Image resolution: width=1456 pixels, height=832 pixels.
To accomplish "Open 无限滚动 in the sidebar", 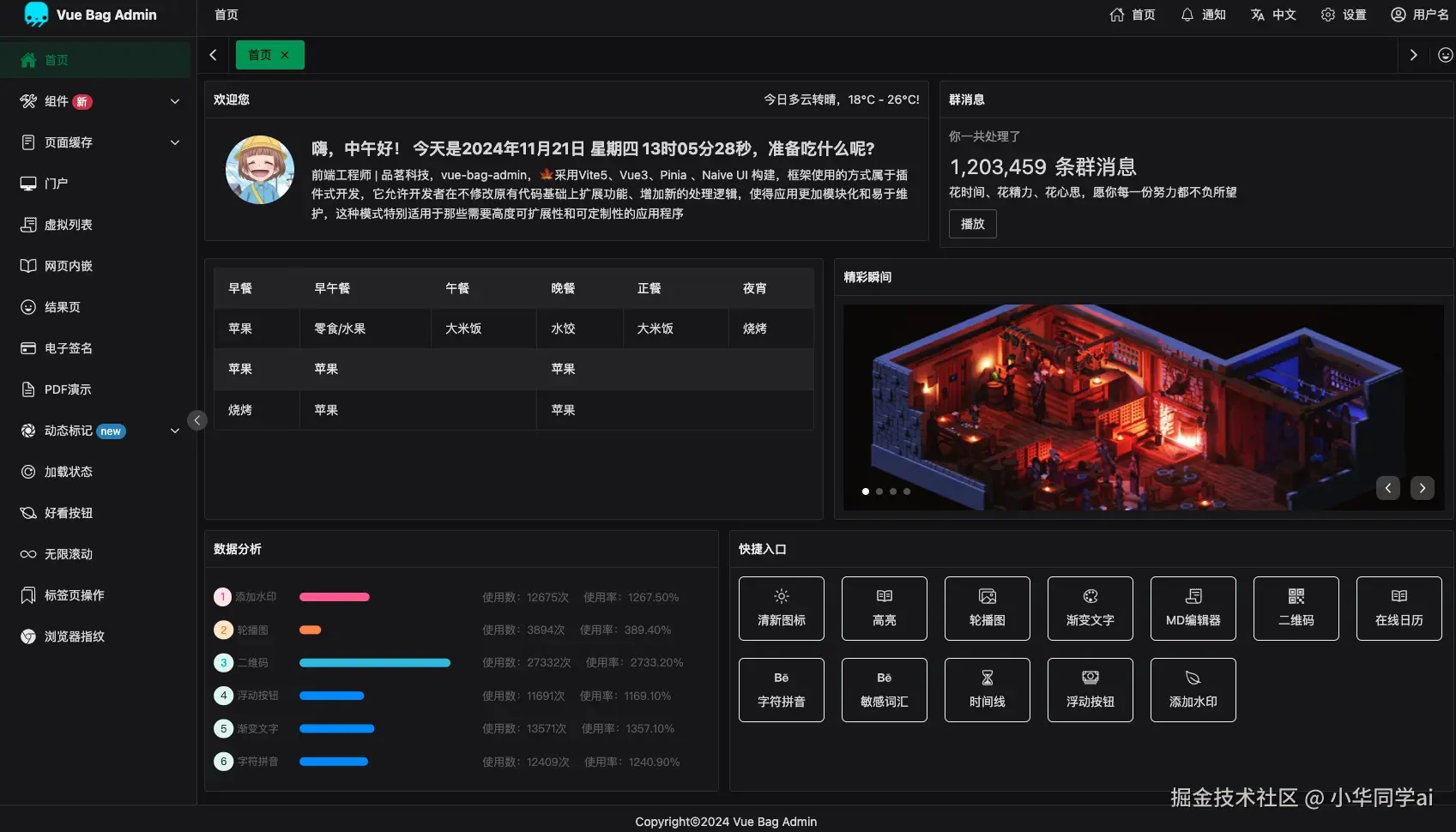I will pos(95,554).
